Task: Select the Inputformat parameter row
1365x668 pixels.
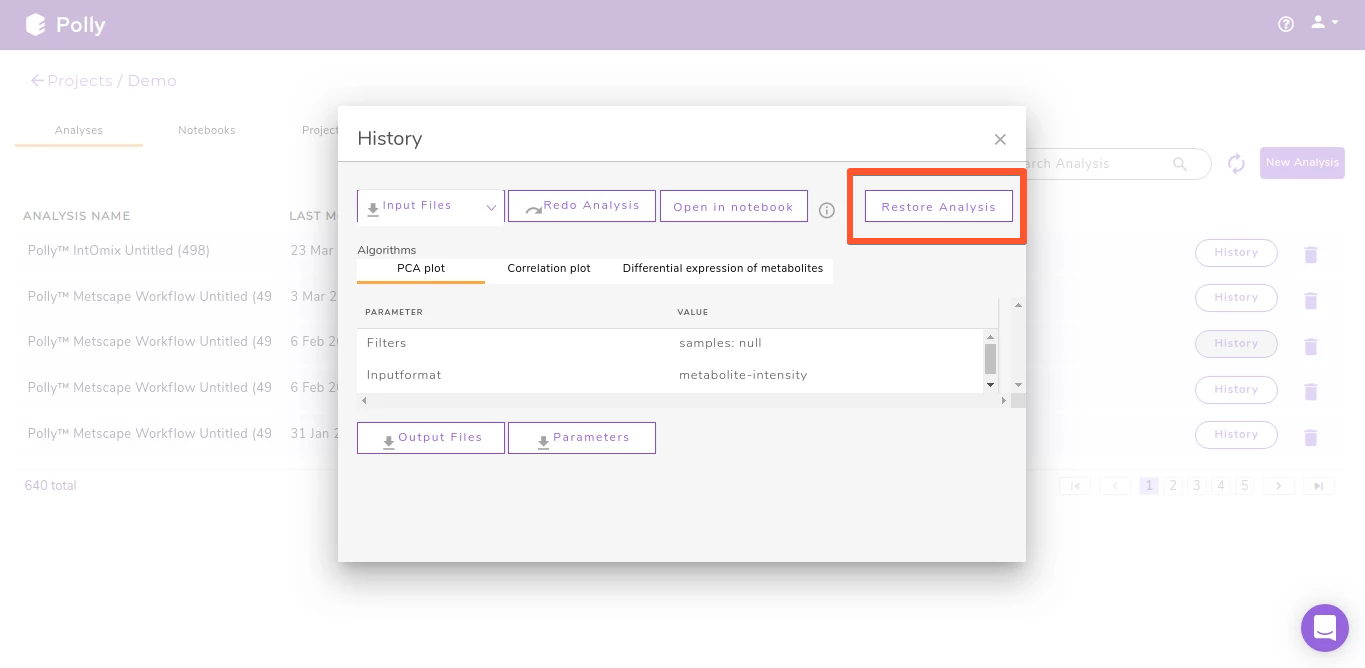Action: (x=671, y=375)
